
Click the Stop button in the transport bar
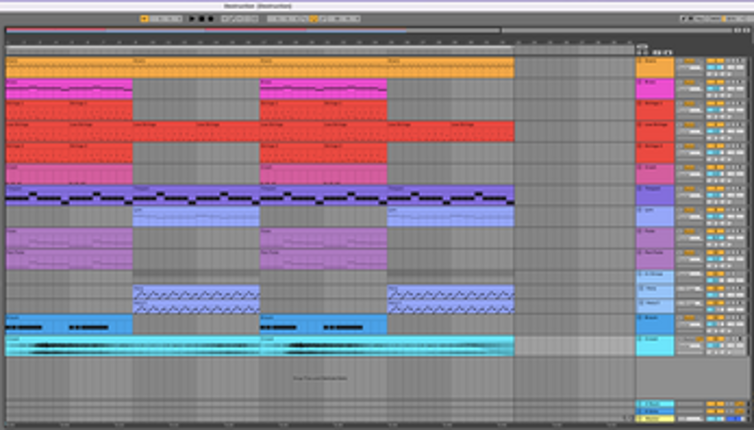201,18
